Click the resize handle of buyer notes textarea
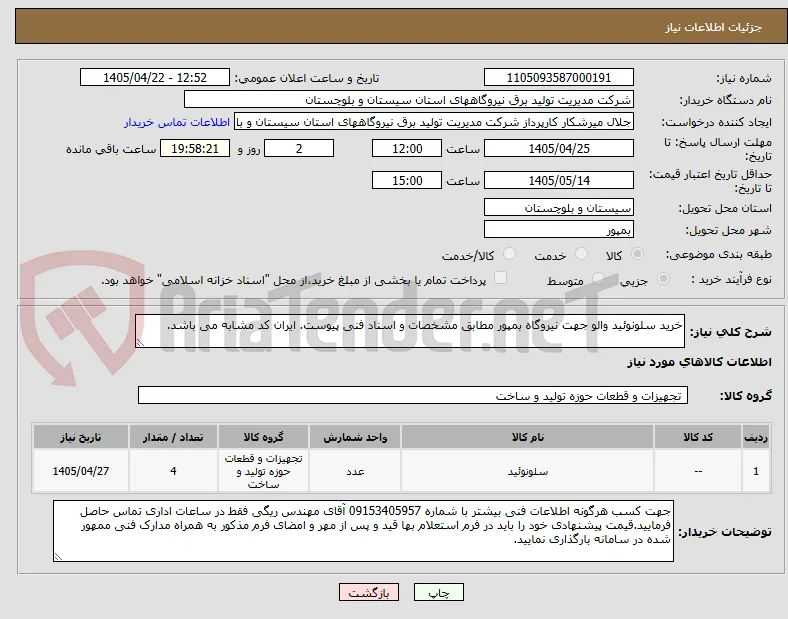Viewport: 788px width, 619px height. tap(58, 556)
